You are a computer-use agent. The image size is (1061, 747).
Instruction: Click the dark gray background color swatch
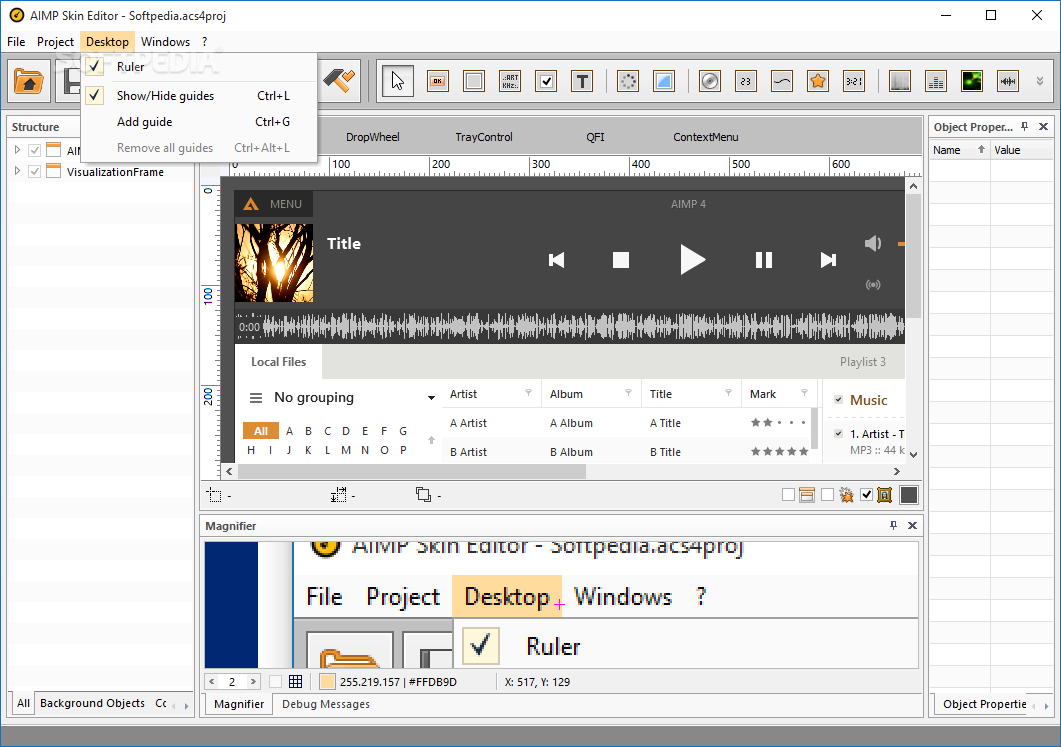[909, 495]
